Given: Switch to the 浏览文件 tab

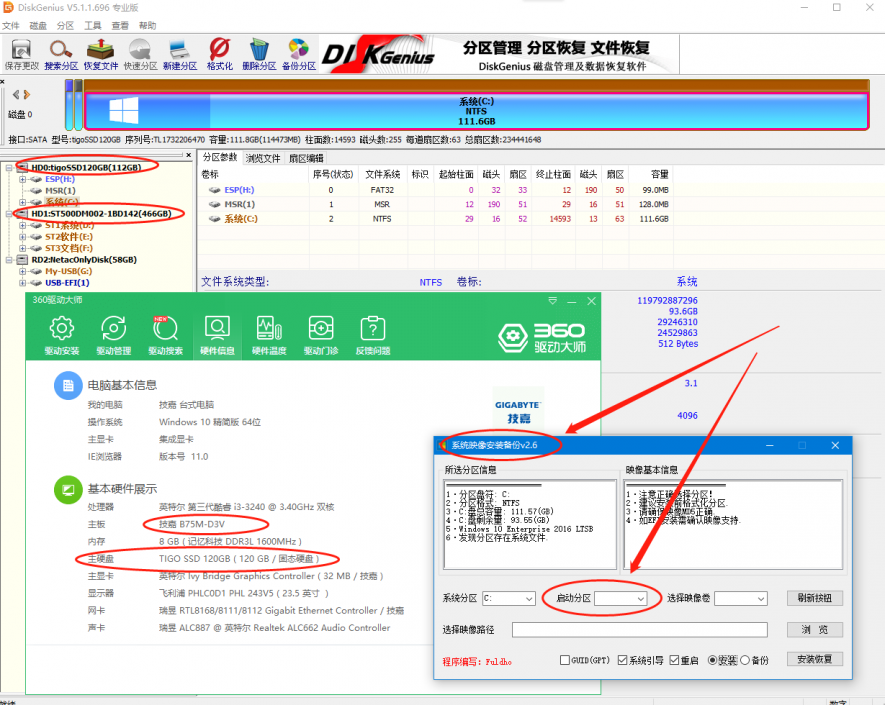Looking at the screenshot, I should click(x=263, y=158).
